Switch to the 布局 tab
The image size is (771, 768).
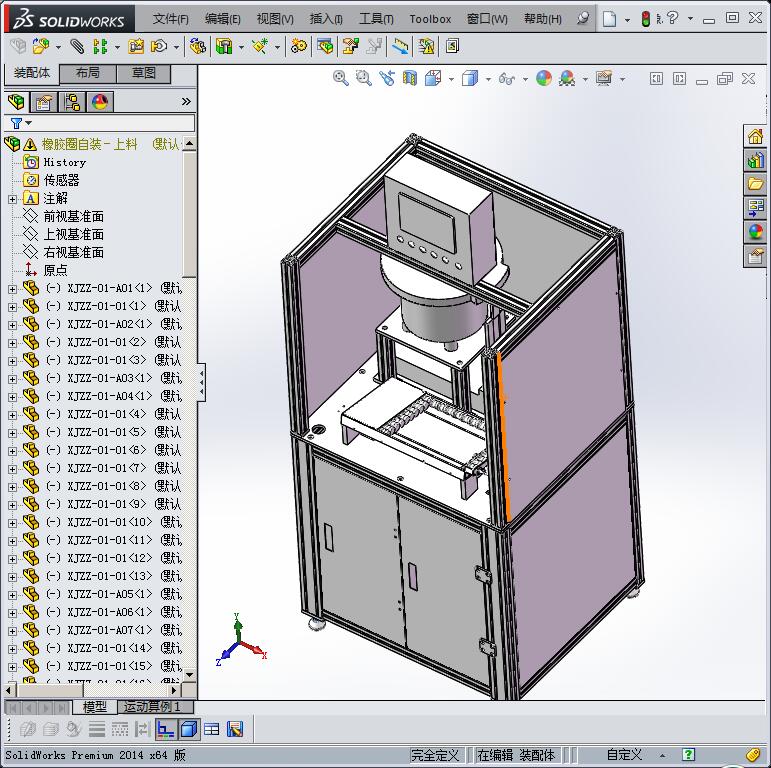[88, 73]
